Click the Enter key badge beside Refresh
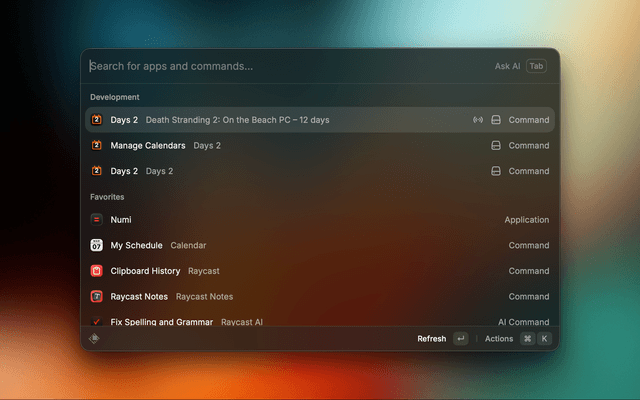The image size is (640, 400). tap(460, 339)
